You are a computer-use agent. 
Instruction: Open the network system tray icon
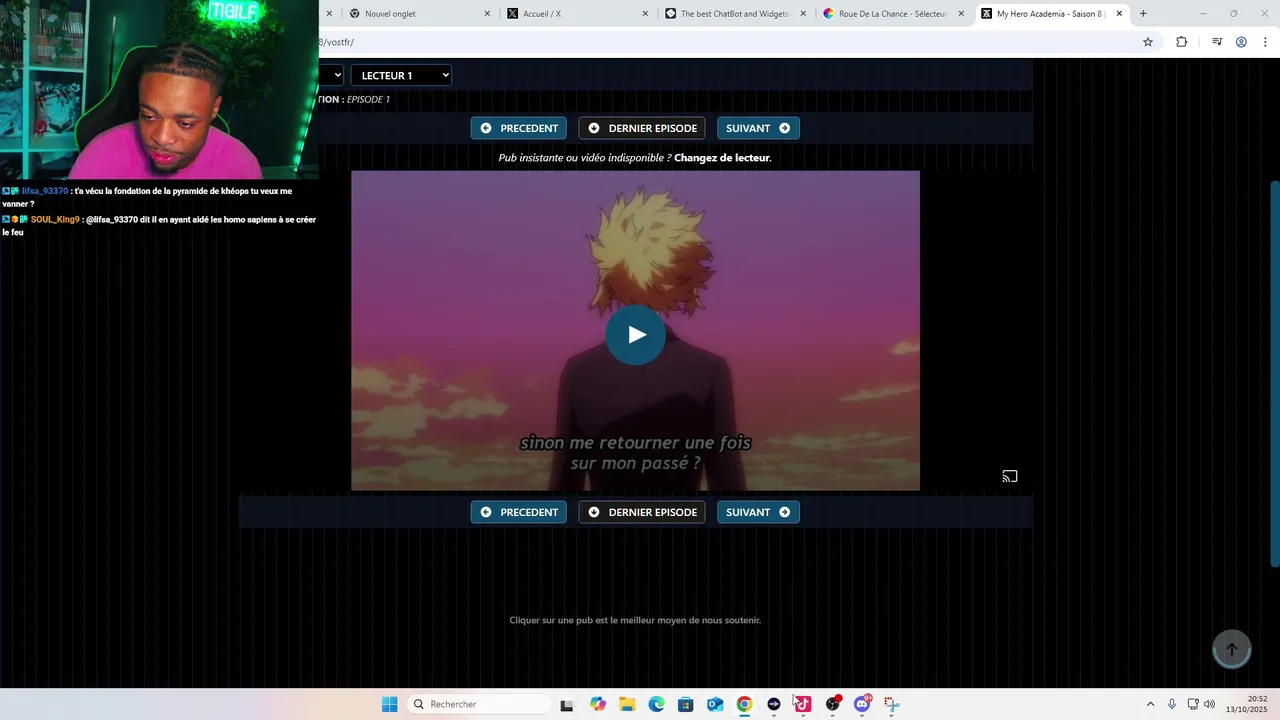[1193, 704]
